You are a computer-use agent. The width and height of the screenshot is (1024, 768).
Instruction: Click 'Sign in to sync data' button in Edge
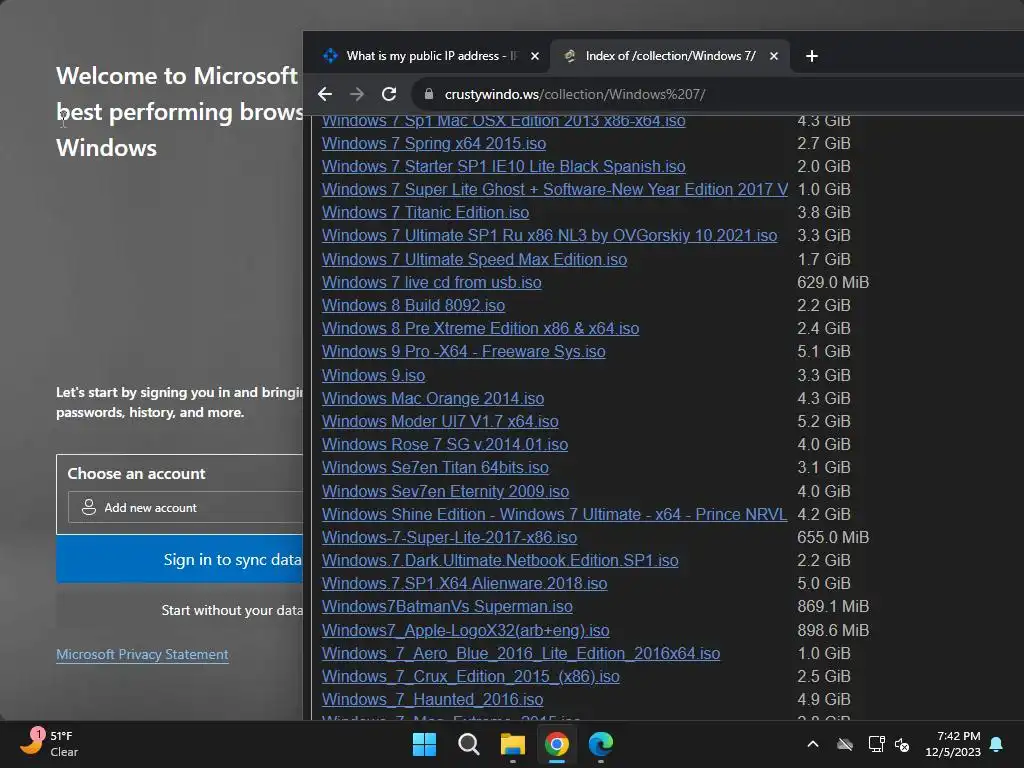point(180,559)
